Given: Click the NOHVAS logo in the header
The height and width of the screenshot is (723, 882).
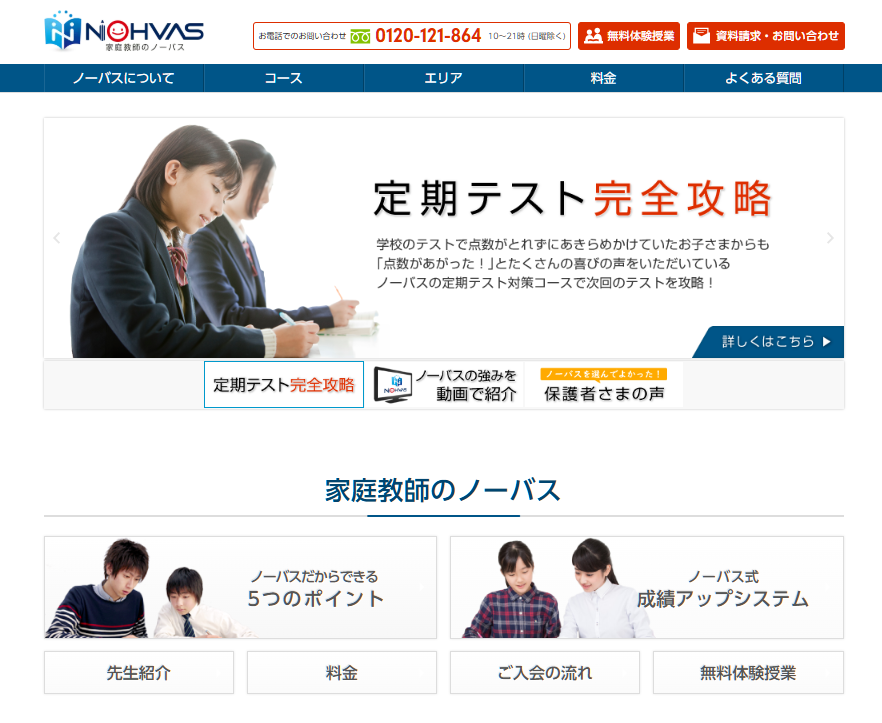Looking at the screenshot, I should (124, 32).
